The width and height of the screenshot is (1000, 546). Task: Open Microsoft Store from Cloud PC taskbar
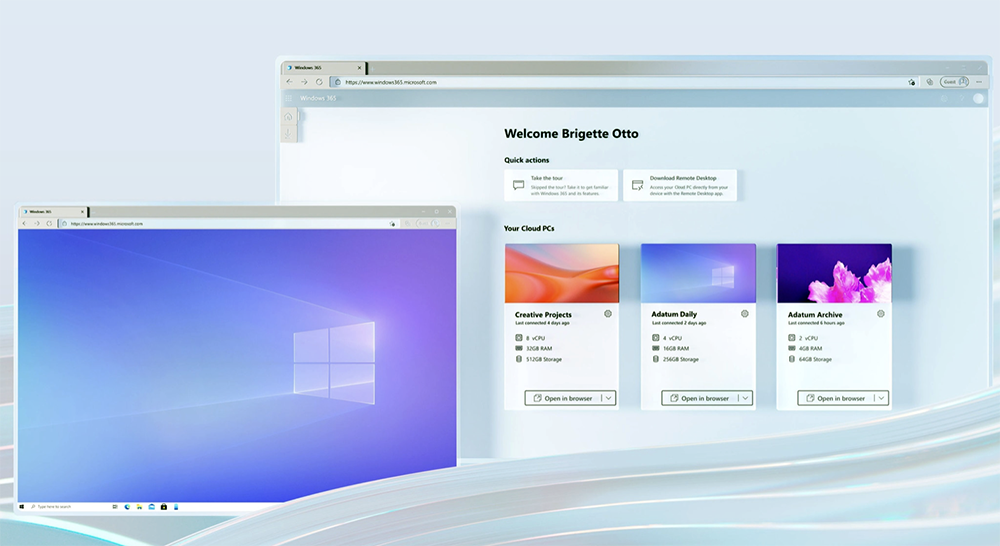point(164,506)
